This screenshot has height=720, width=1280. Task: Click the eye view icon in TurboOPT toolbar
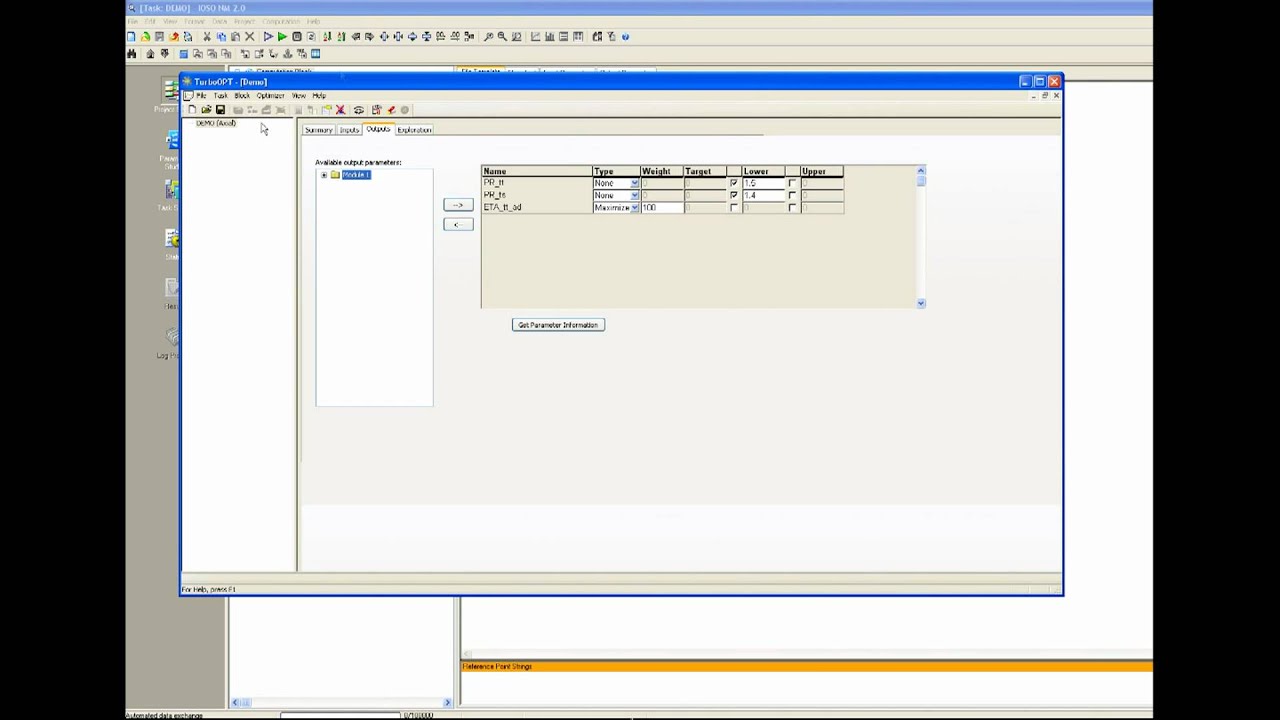pyautogui.click(x=359, y=110)
